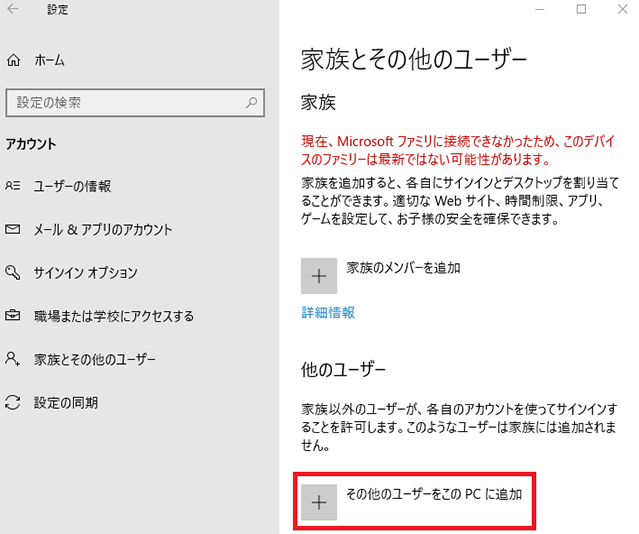Click the plus icon beside その他のユーザーをこの PC に追加
The image size is (639, 534).
click(319, 502)
